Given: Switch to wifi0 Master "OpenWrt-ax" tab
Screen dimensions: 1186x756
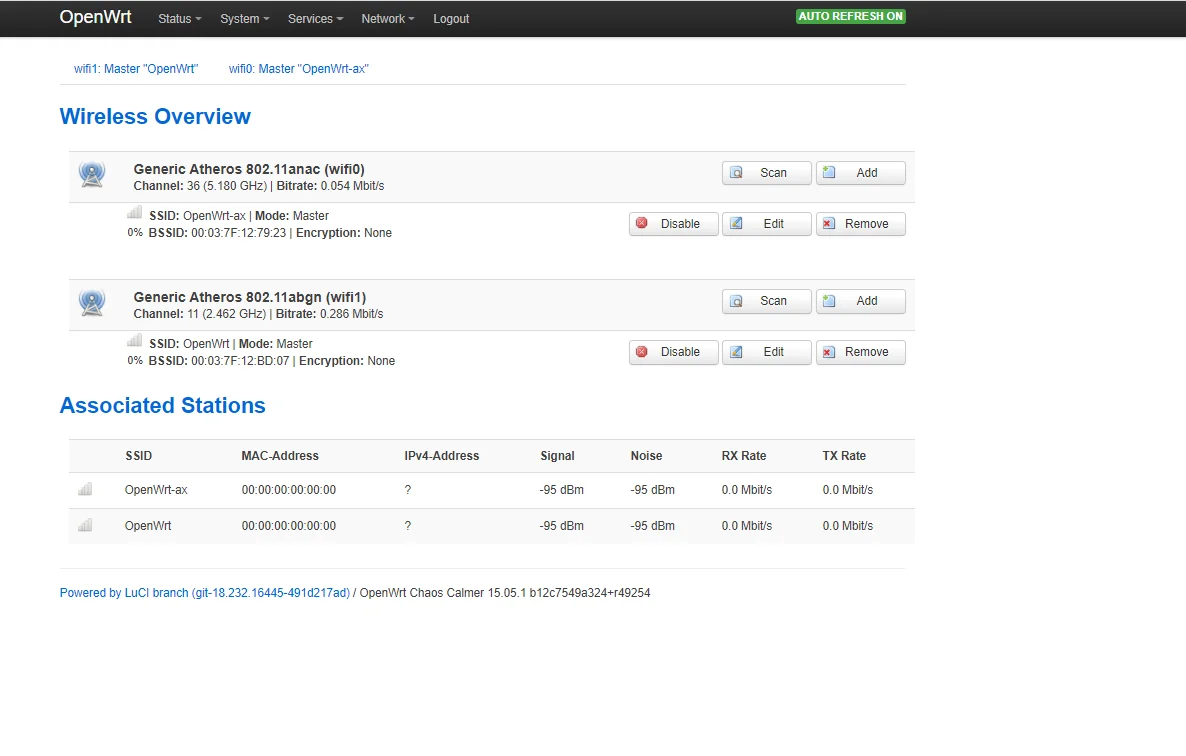Looking at the screenshot, I should tap(299, 69).
